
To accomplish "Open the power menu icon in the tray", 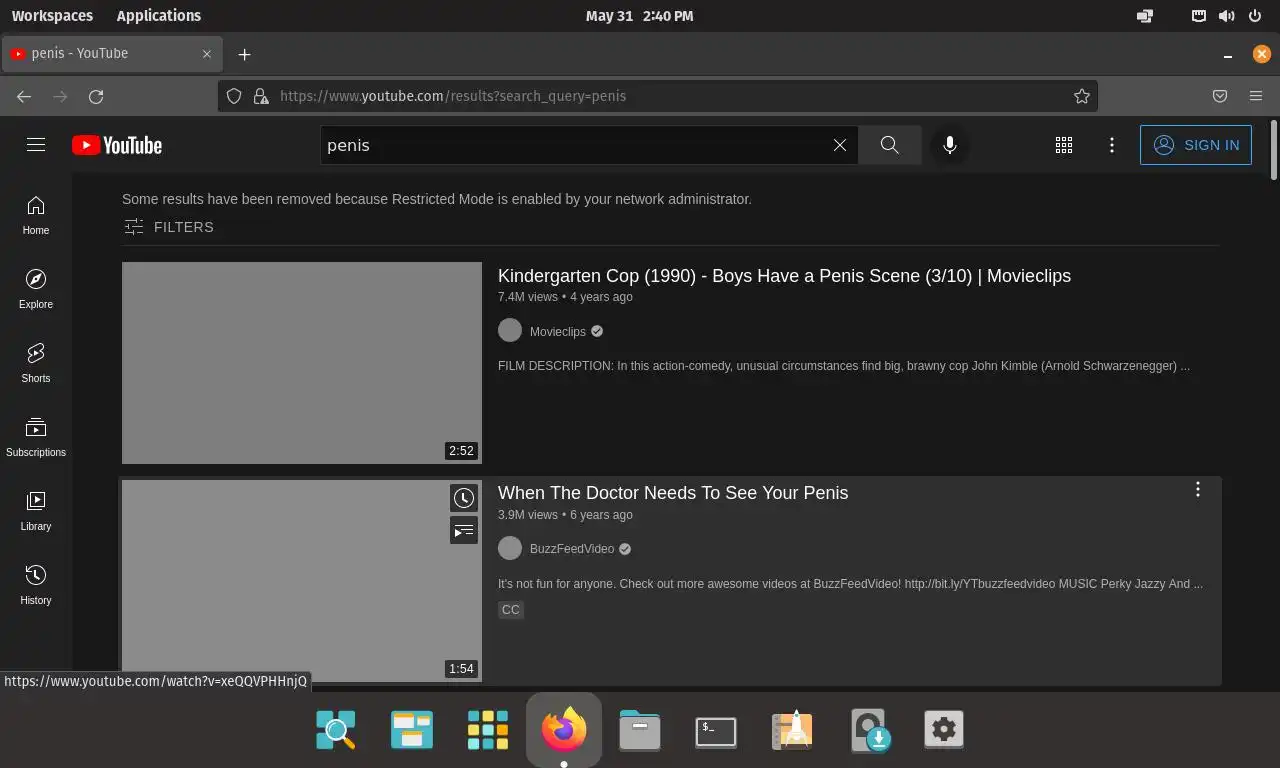I will pos(1255,16).
